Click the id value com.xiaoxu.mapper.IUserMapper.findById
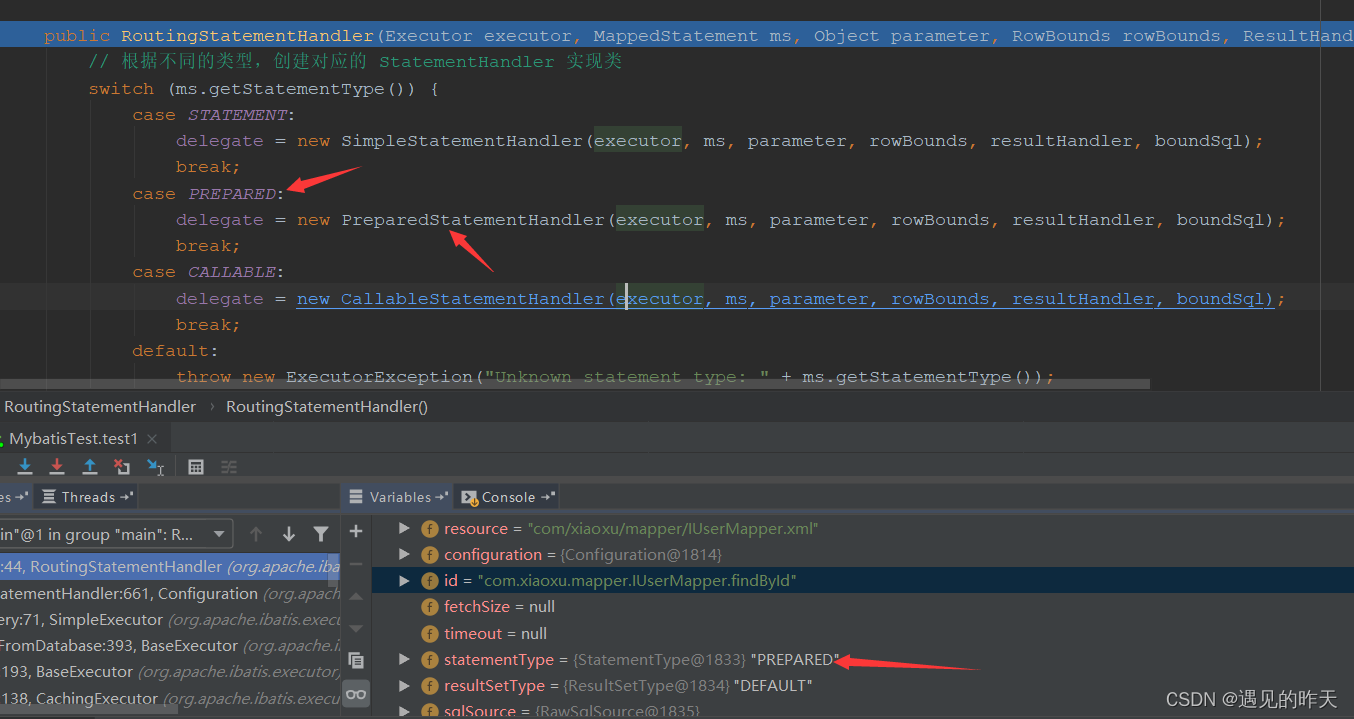 (637, 580)
